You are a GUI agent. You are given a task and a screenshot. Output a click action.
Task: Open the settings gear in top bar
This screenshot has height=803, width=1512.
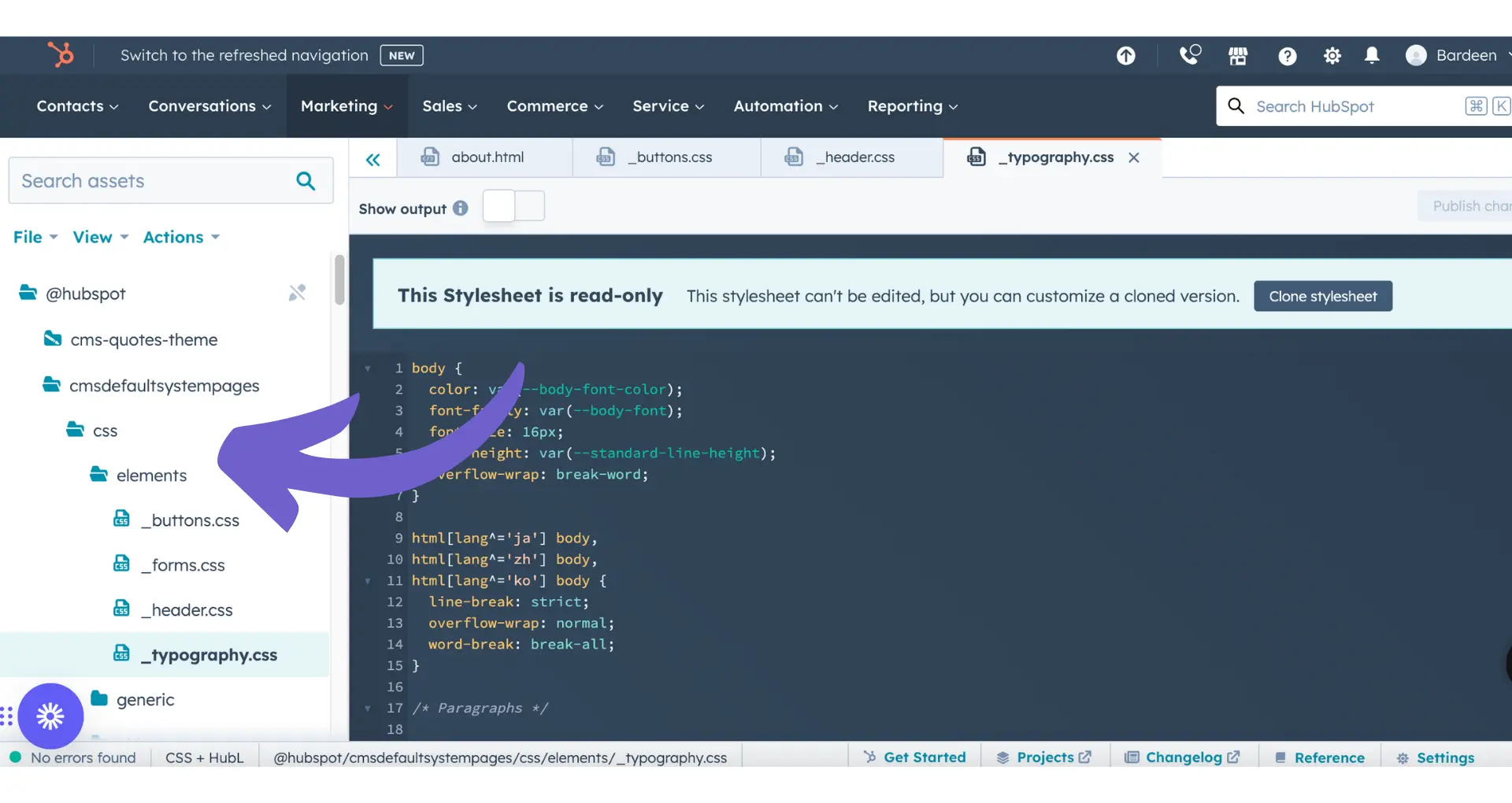point(1332,56)
